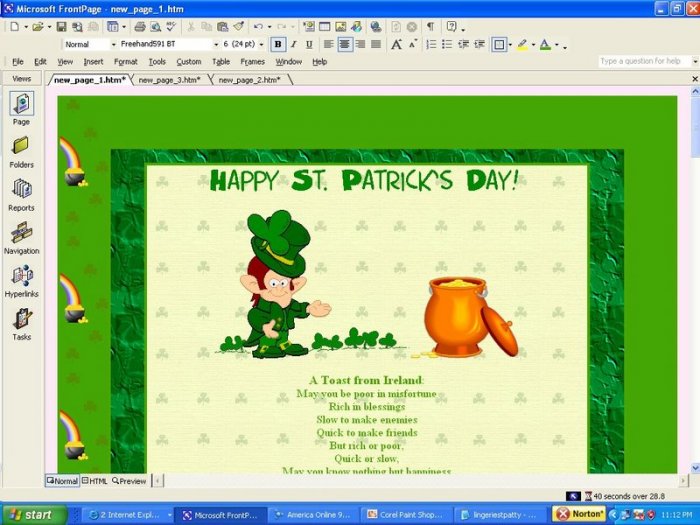Click the New Page icon
The width and height of the screenshot is (700, 525).
point(14,27)
